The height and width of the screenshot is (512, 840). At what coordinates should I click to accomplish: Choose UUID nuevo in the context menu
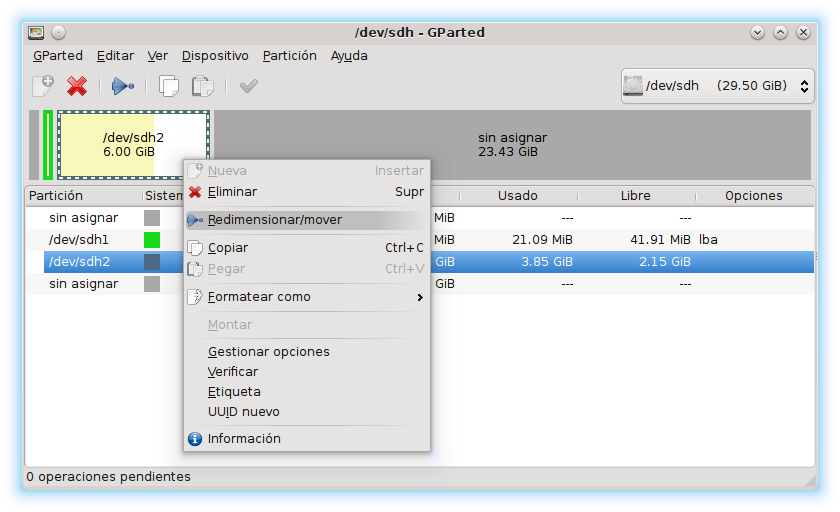coord(306,412)
